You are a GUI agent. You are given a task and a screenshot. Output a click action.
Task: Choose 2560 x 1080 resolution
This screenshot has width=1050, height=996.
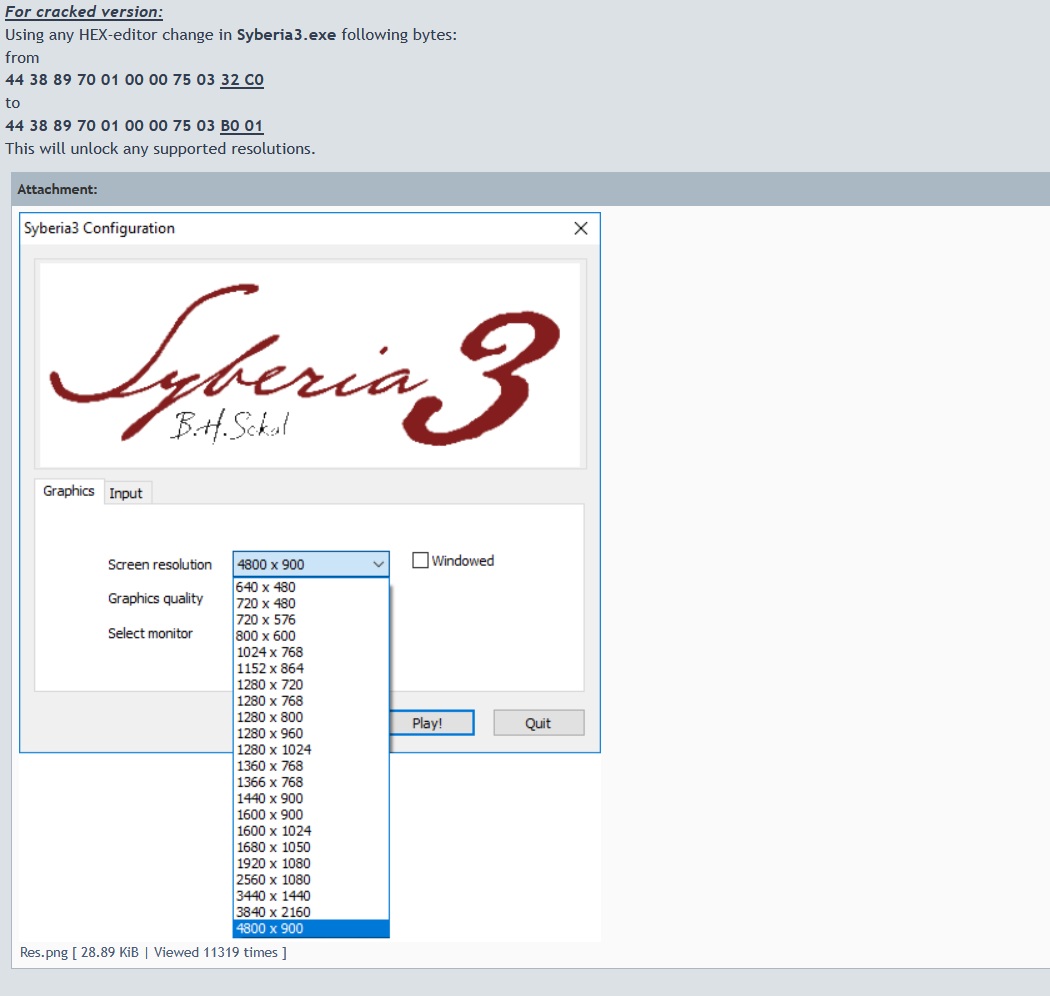pyautogui.click(x=311, y=879)
